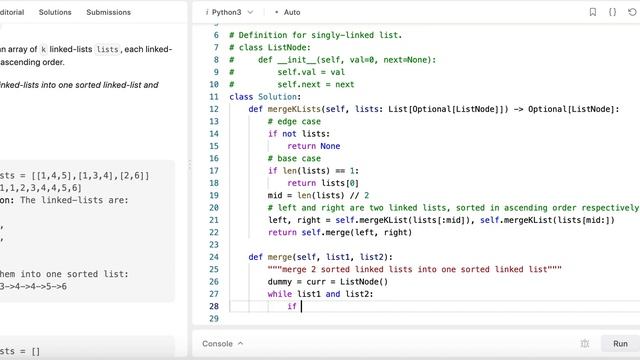
Task: Click 'if not lists:' on line 14
Action: [299, 133]
